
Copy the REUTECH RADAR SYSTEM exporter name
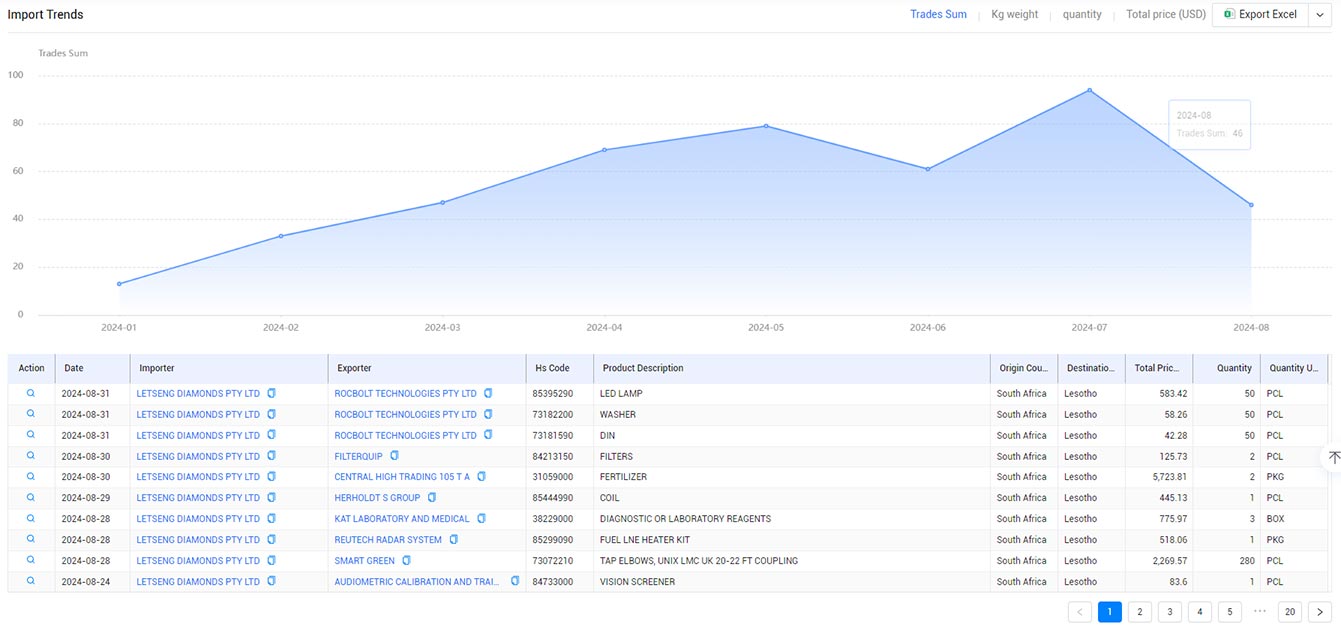tap(453, 539)
